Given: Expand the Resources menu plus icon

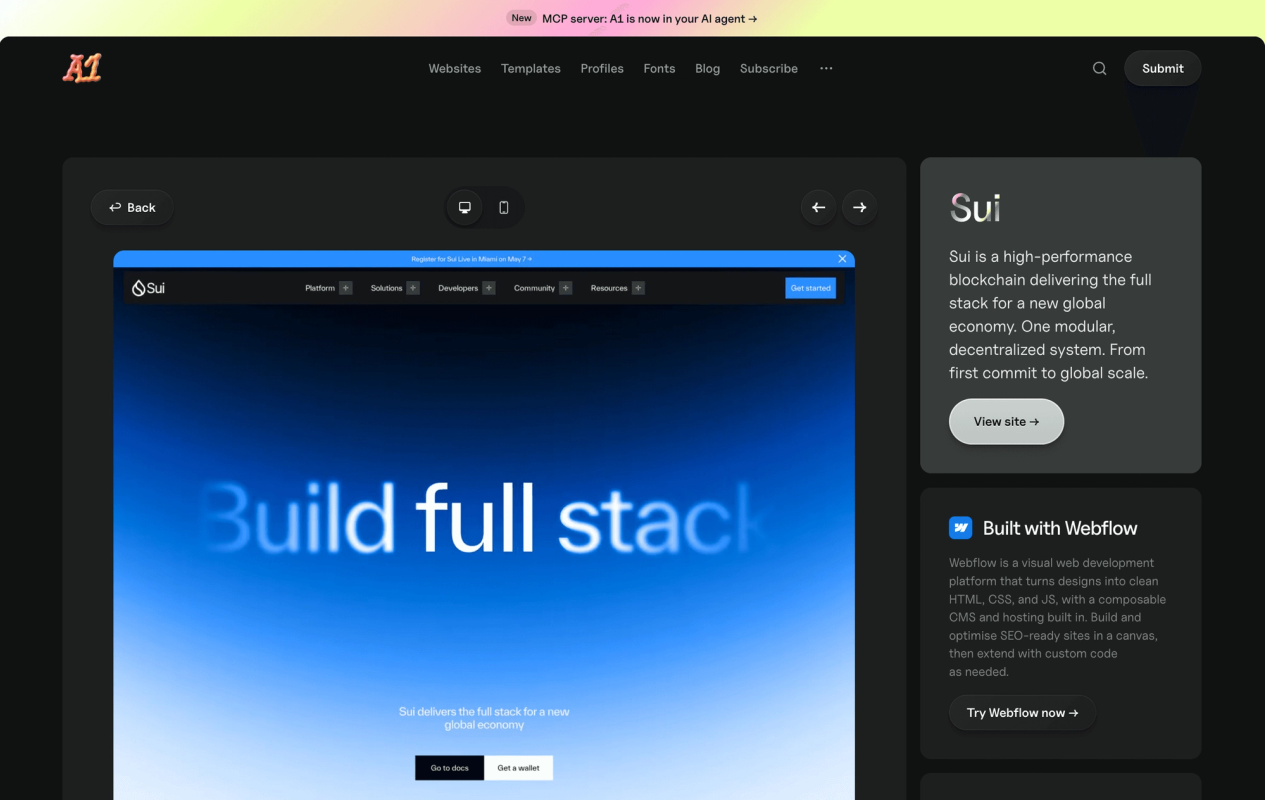Looking at the screenshot, I should tap(638, 288).
